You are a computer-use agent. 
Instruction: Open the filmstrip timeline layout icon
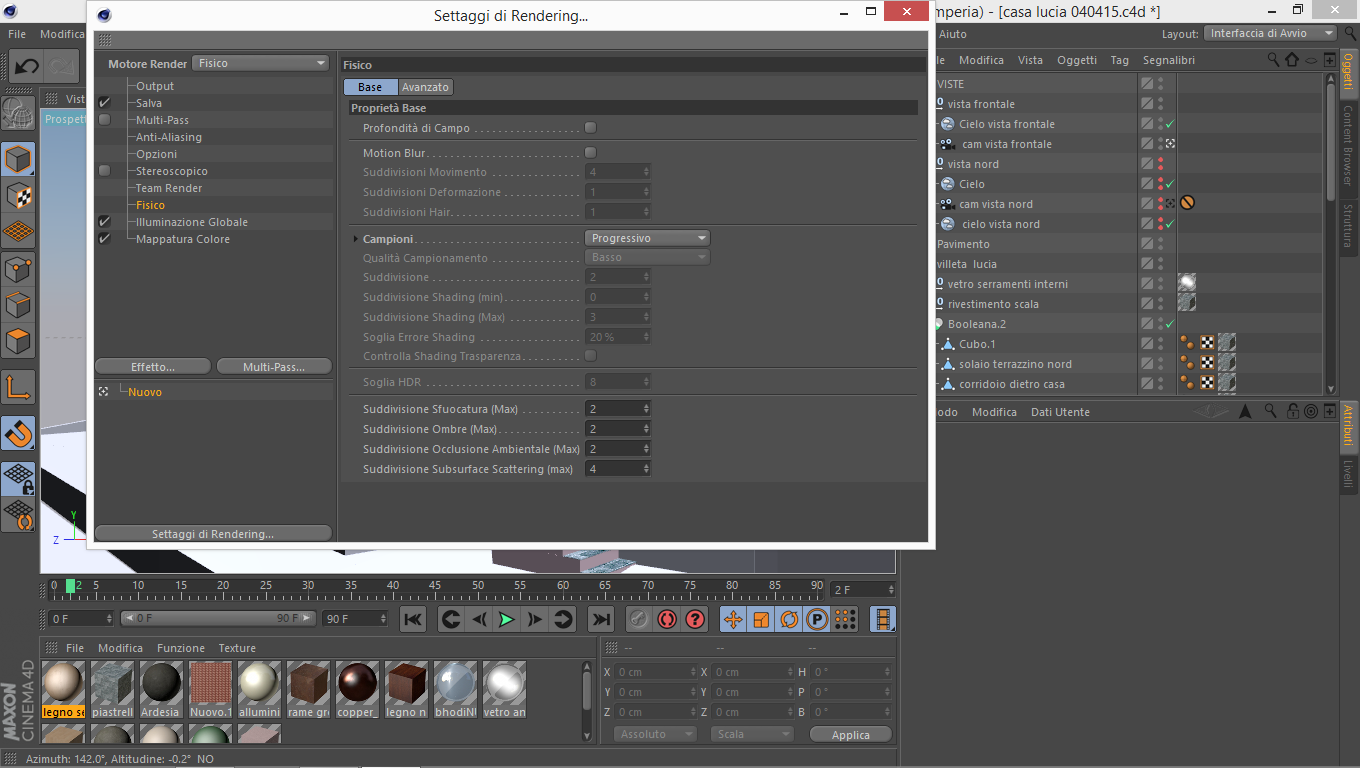click(x=883, y=619)
